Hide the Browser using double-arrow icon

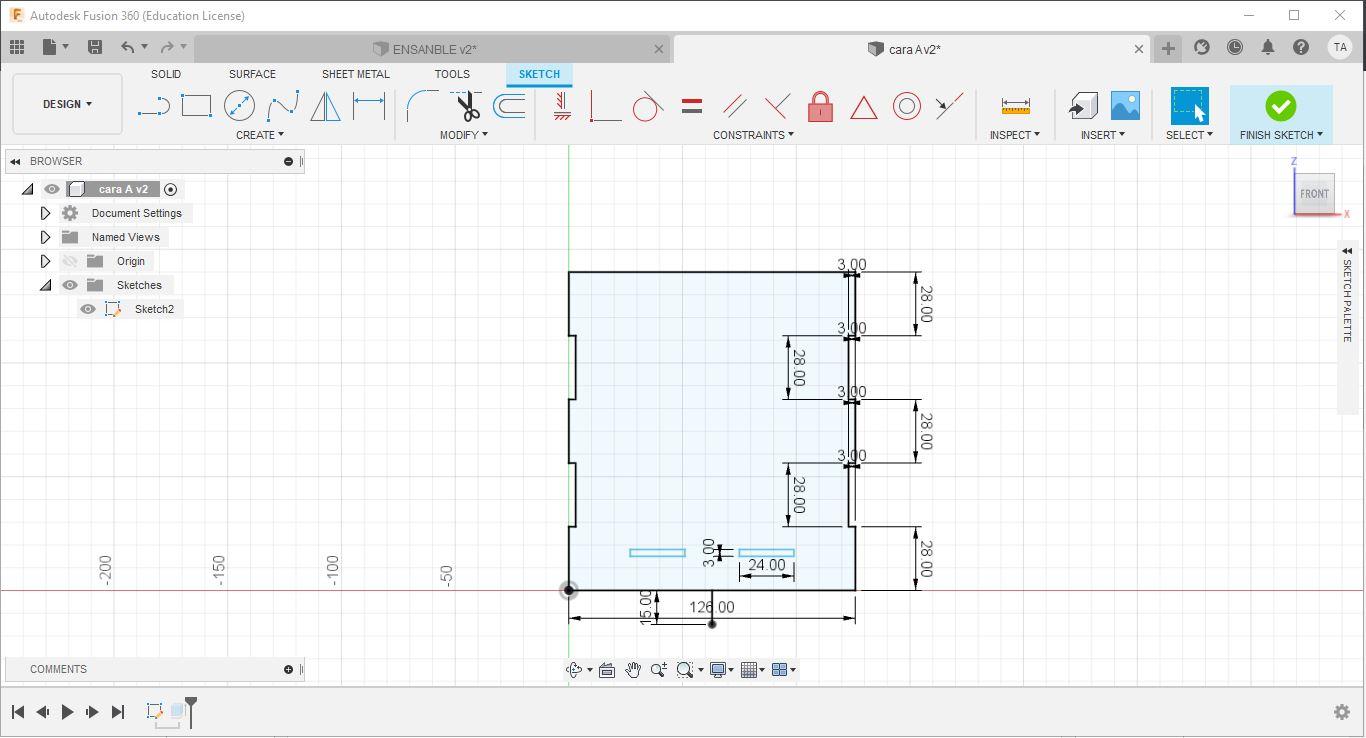pyautogui.click(x=15, y=161)
